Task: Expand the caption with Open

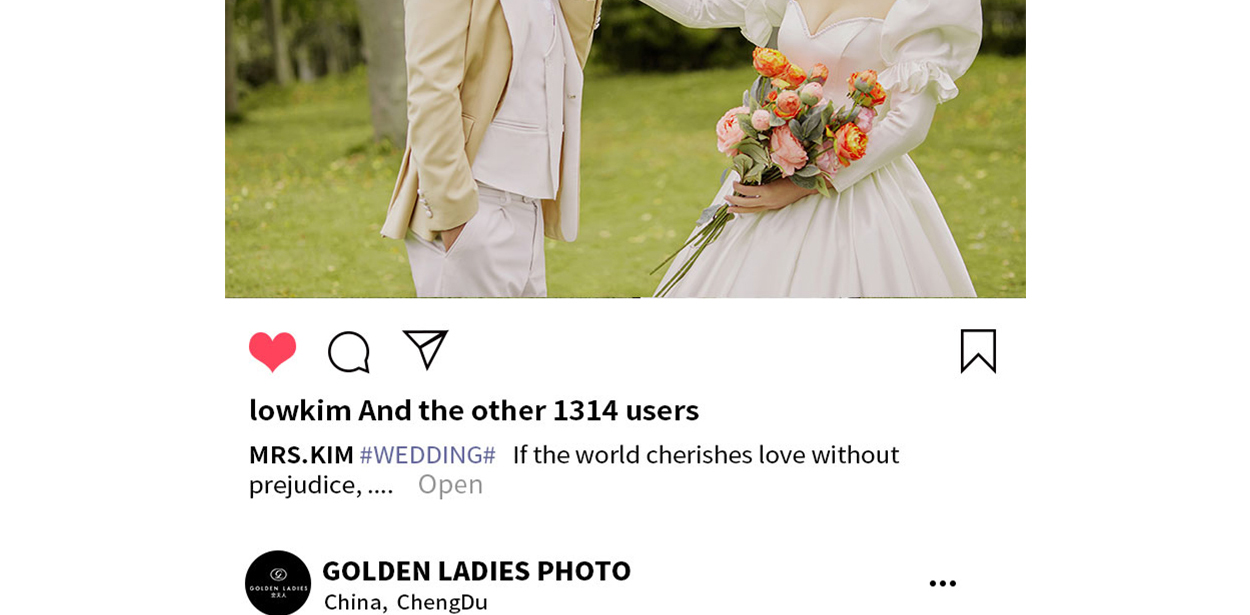Action: (x=450, y=484)
